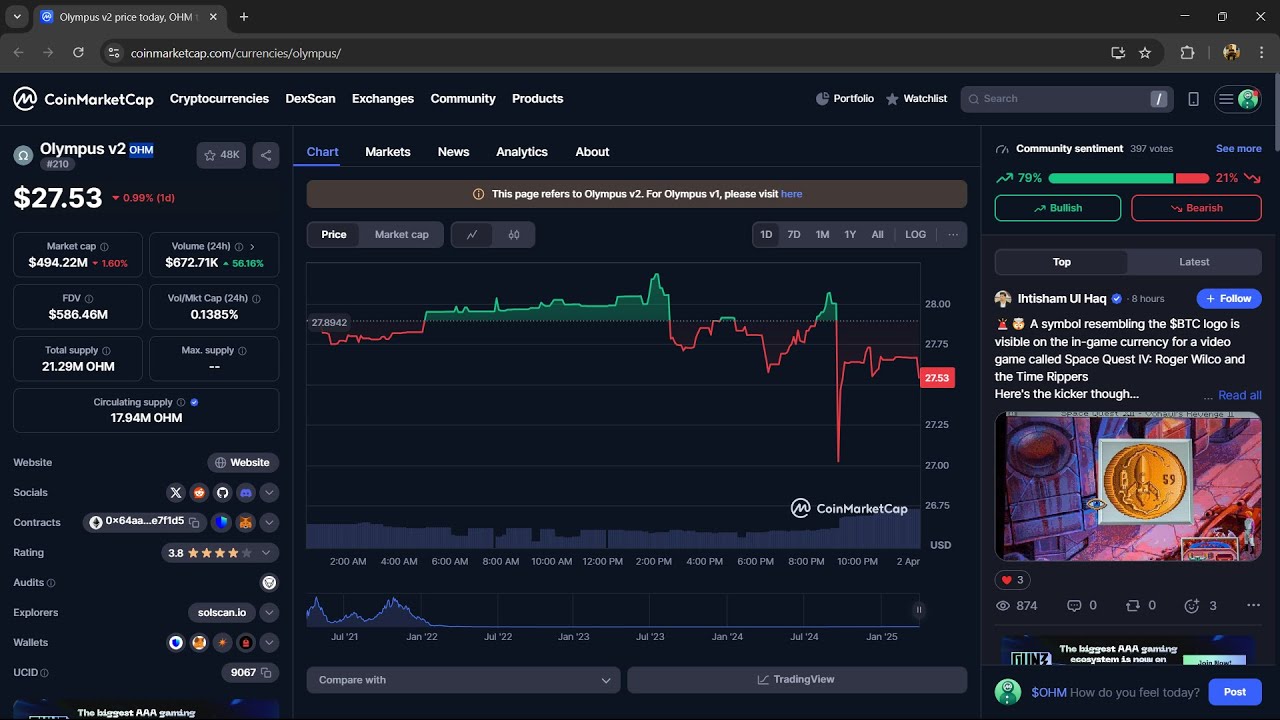Open the Reddit social link
The width and height of the screenshot is (1280, 720).
[199, 492]
